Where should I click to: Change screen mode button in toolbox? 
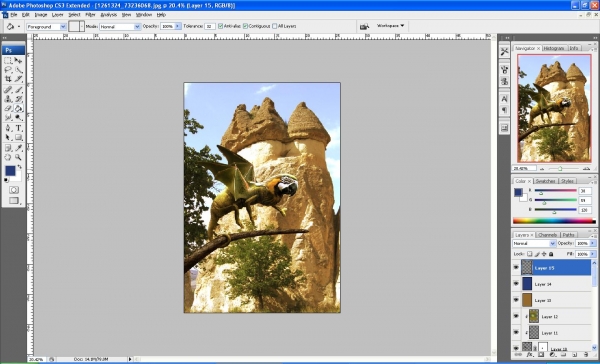click(x=14, y=200)
